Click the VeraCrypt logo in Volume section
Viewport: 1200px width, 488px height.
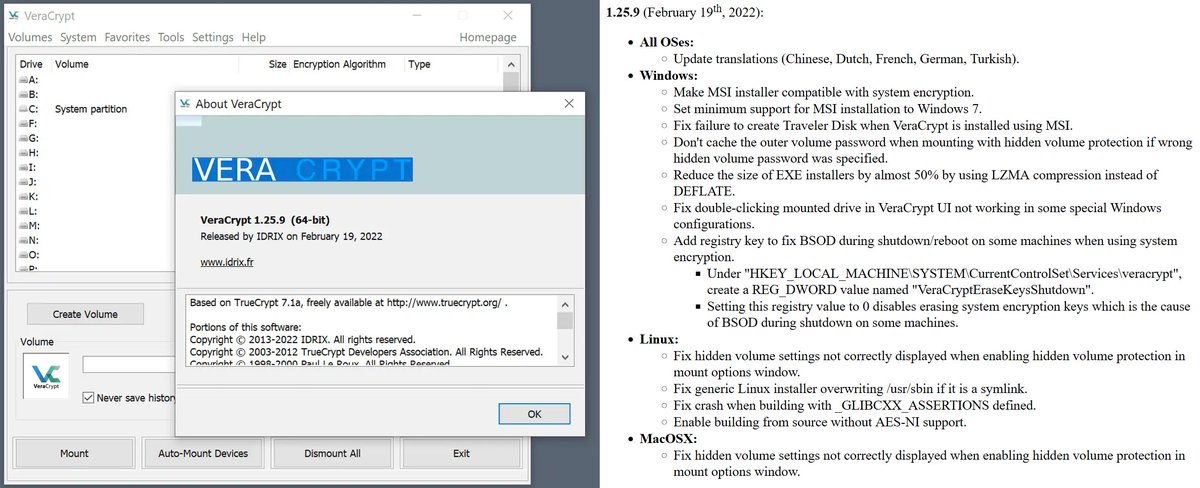click(46, 376)
